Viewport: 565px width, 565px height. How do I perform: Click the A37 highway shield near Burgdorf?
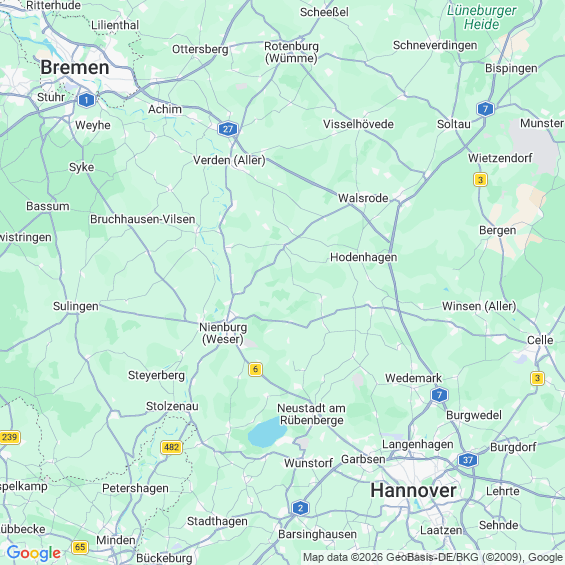tap(468, 460)
